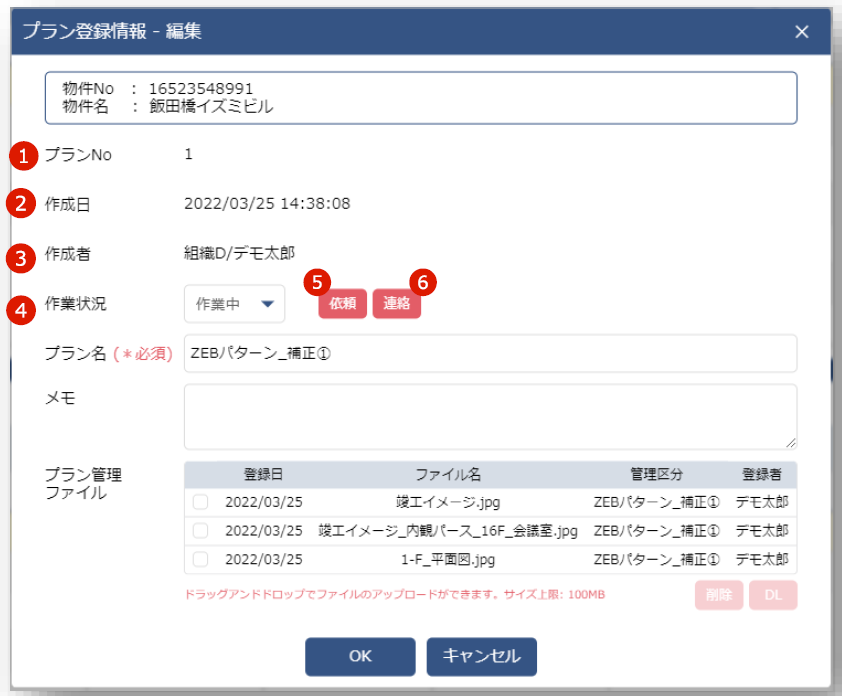Click into the メモ text area
This screenshot has width=844, height=696.
(490, 416)
